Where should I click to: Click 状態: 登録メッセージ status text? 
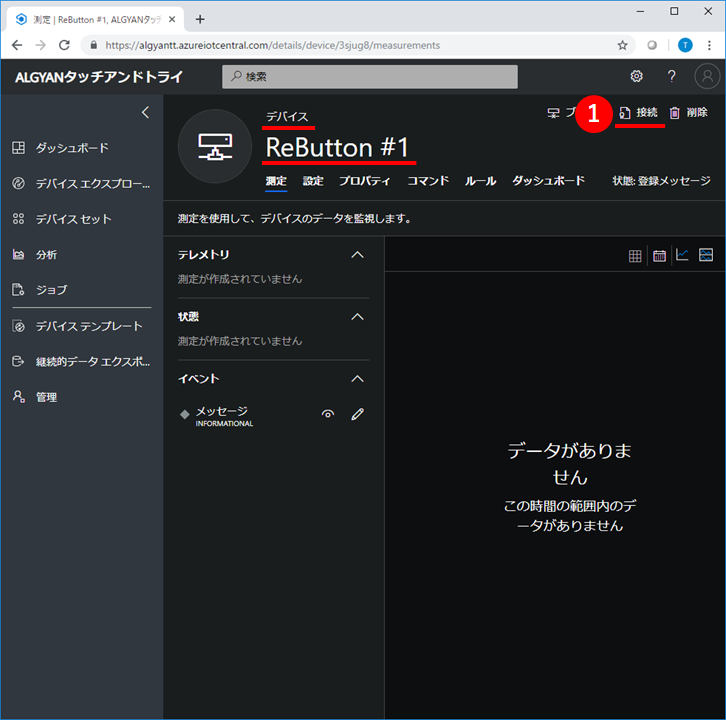click(662, 181)
